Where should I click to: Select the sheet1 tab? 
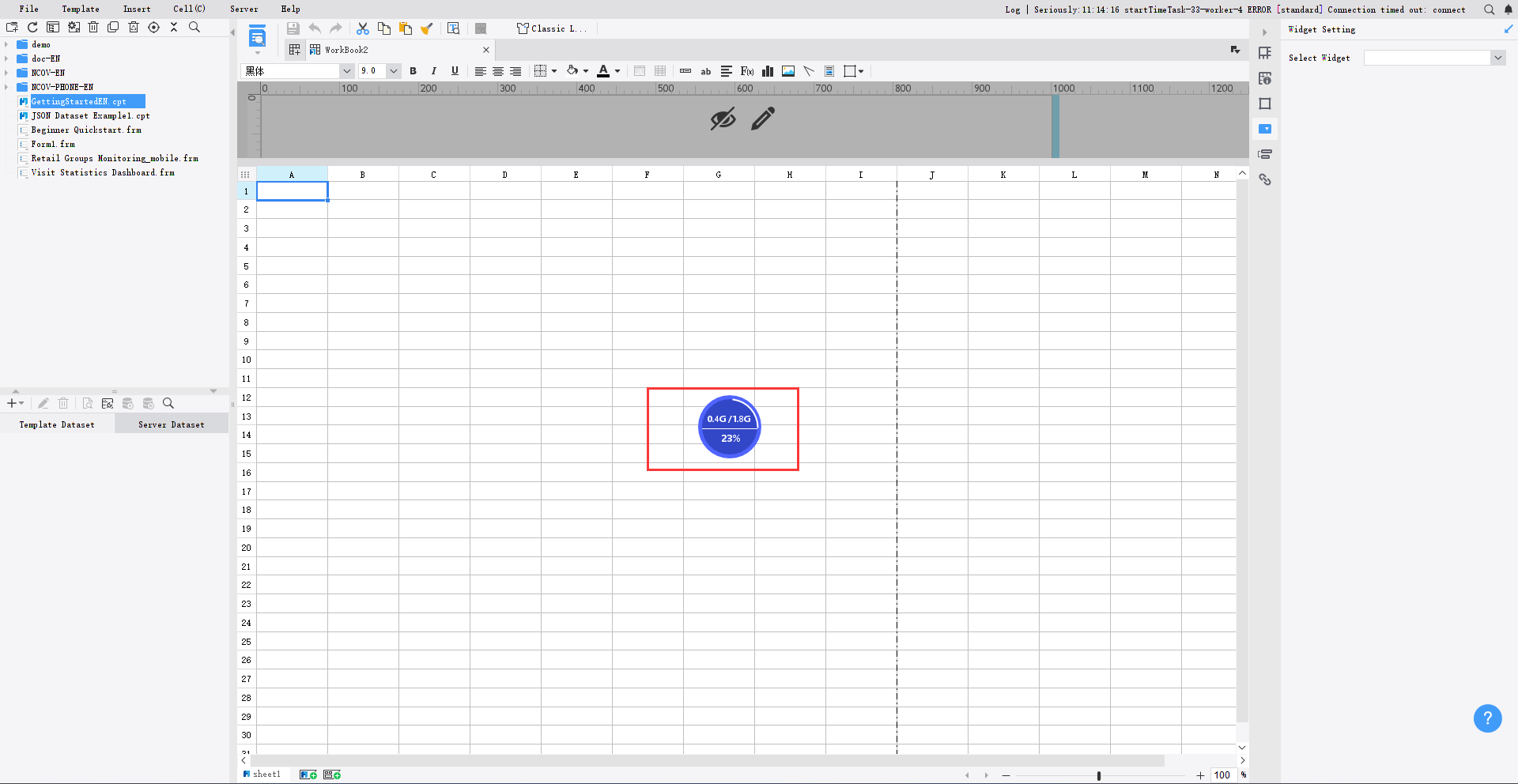pos(262,775)
